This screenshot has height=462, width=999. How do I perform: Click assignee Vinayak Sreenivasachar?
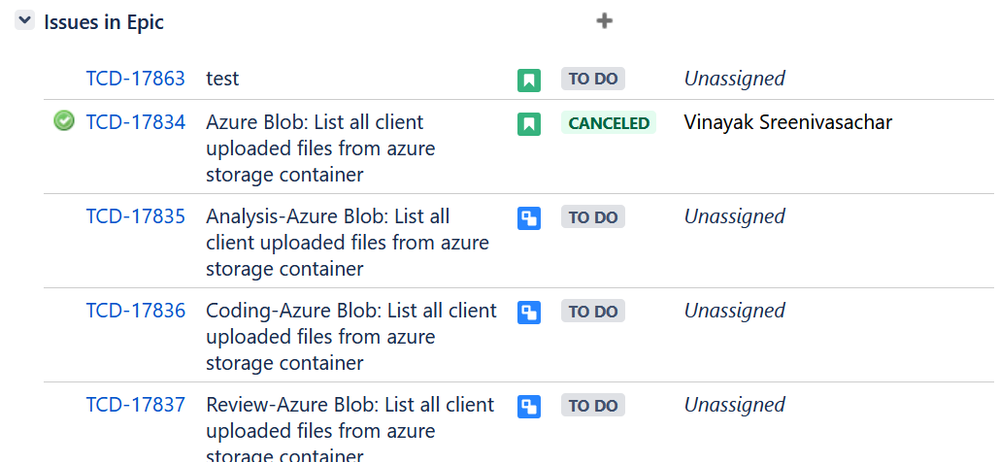787,123
